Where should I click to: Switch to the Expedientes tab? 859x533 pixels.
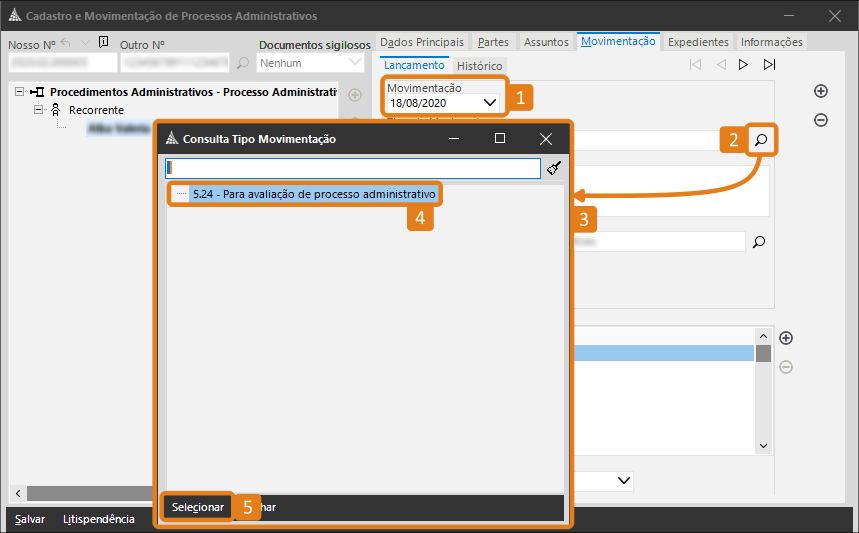(697, 42)
